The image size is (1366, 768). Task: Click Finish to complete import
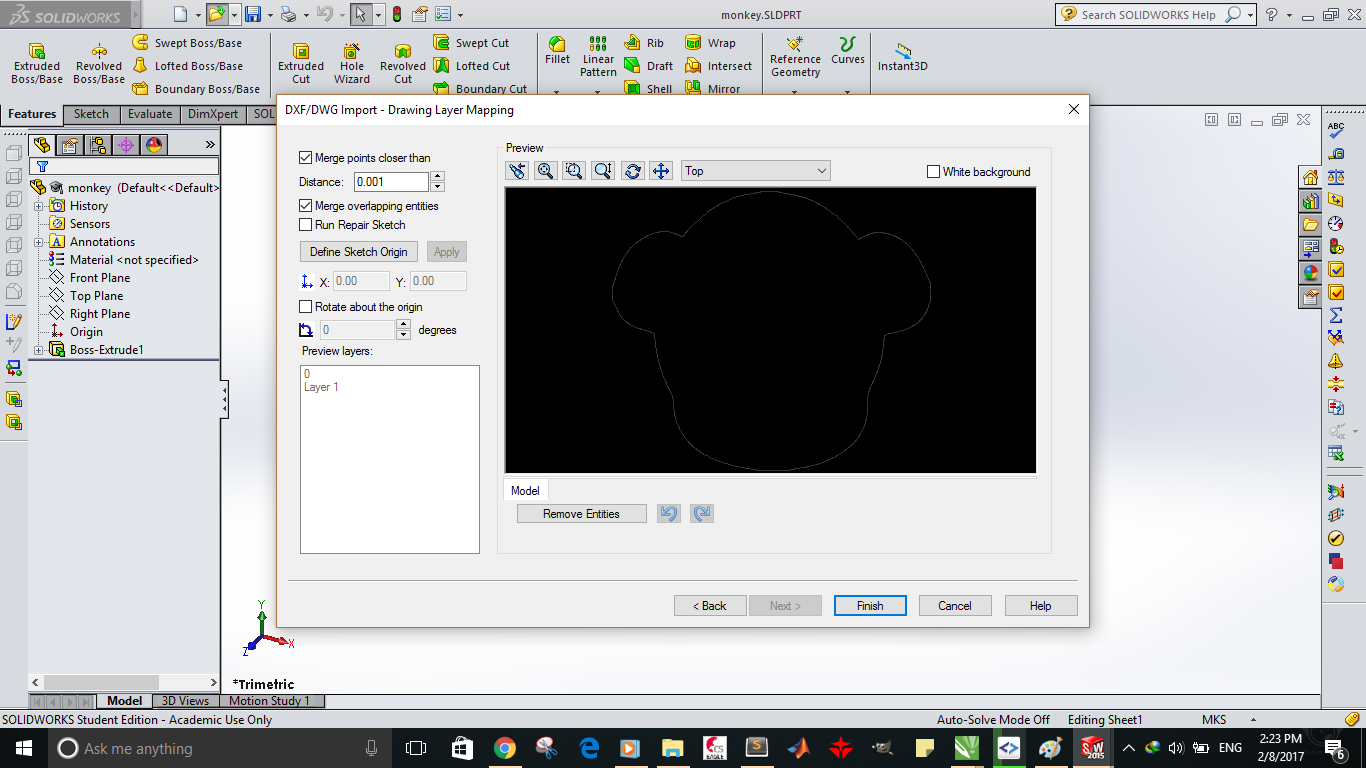point(870,606)
